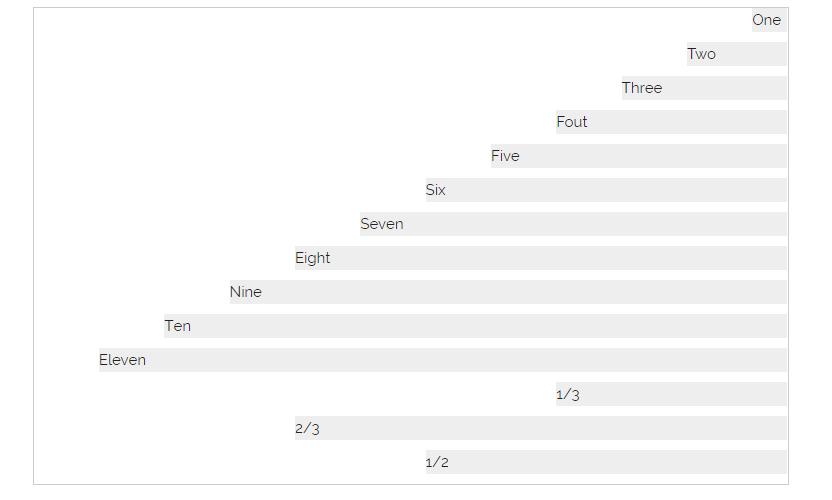This screenshot has height=500, width=832.
Task: Click the word "Eleven" text
Action: (x=122, y=360)
